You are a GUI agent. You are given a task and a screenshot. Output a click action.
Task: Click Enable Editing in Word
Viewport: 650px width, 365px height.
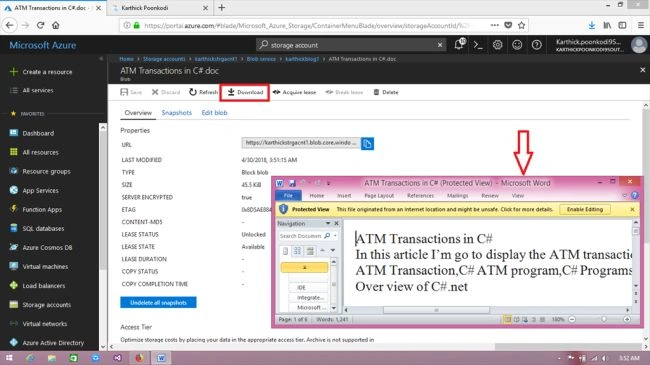click(585, 209)
